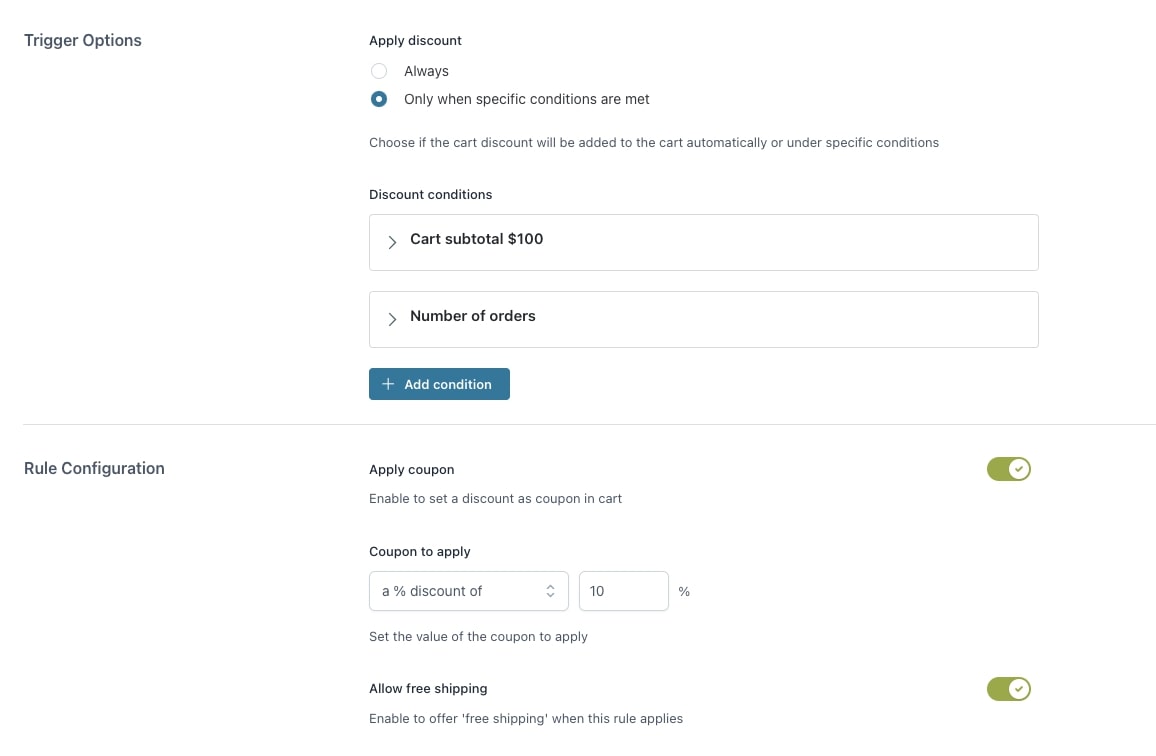Click the 'Discount conditions' label
This screenshot has height=756, width=1156.
click(431, 194)
